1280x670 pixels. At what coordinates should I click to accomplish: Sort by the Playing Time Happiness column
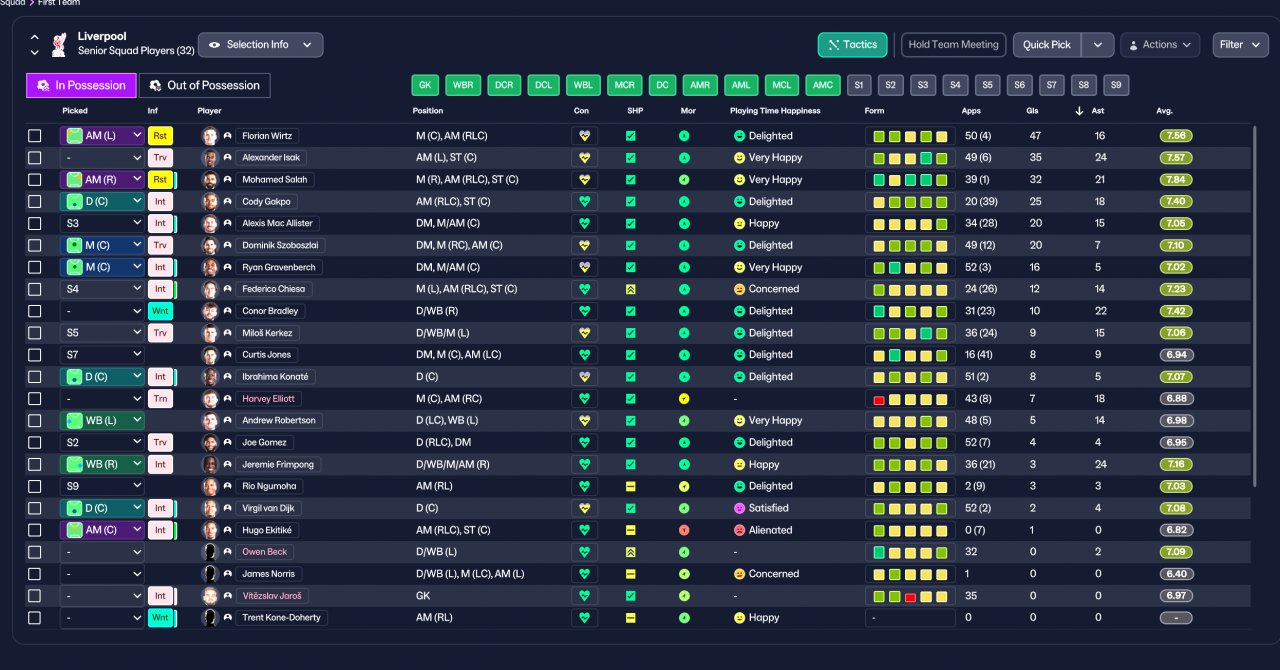tap(775, 111)
